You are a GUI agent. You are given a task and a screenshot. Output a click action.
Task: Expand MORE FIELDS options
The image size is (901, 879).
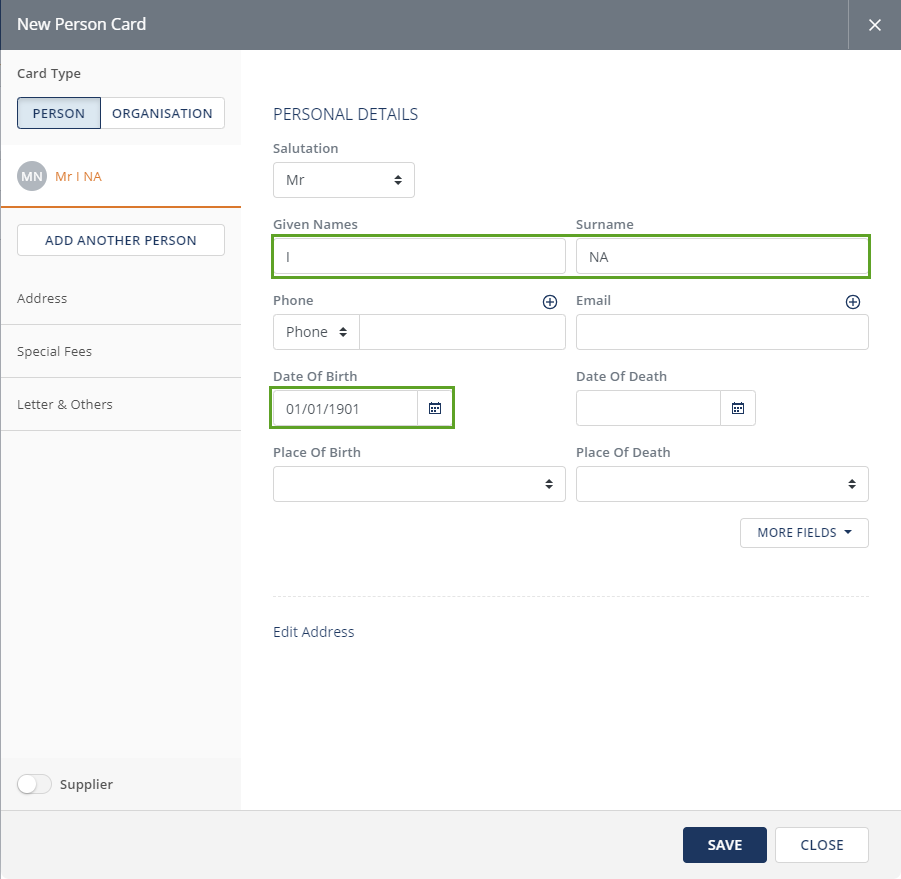pos(804,533)
